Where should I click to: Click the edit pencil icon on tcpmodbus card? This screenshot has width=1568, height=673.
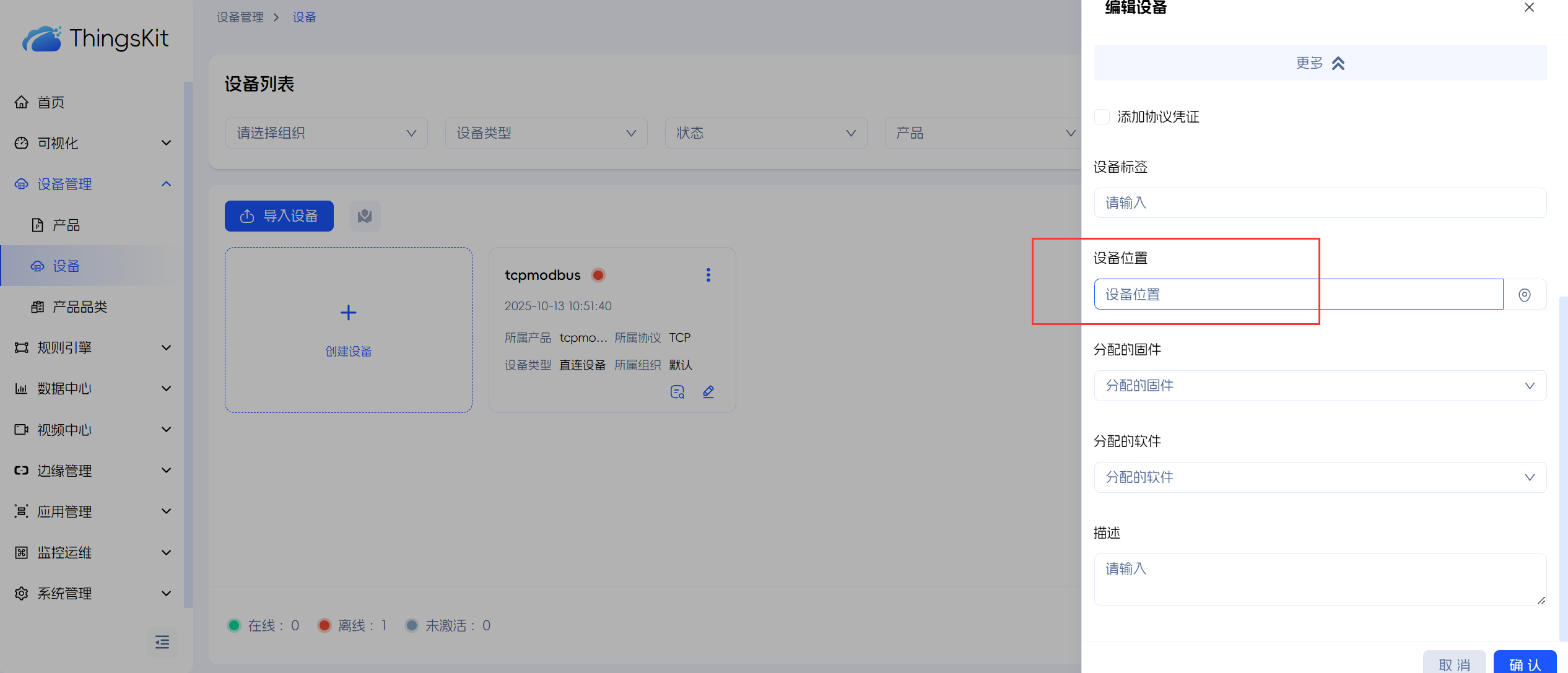(708, 391)
